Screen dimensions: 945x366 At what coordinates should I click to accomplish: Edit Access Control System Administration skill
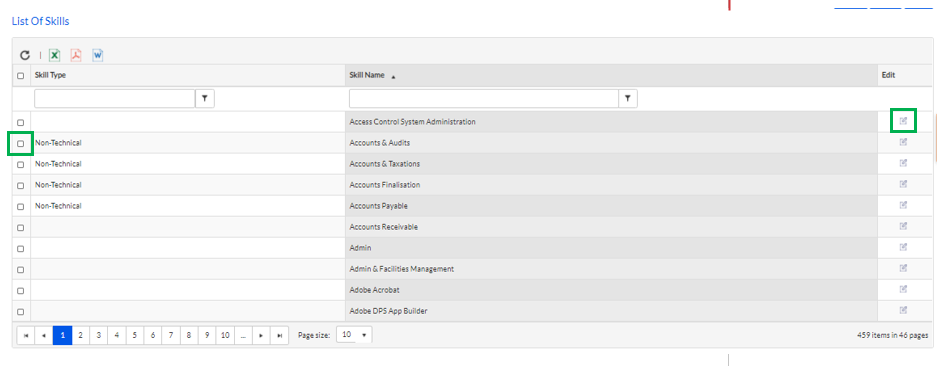[x=903, y=121]
